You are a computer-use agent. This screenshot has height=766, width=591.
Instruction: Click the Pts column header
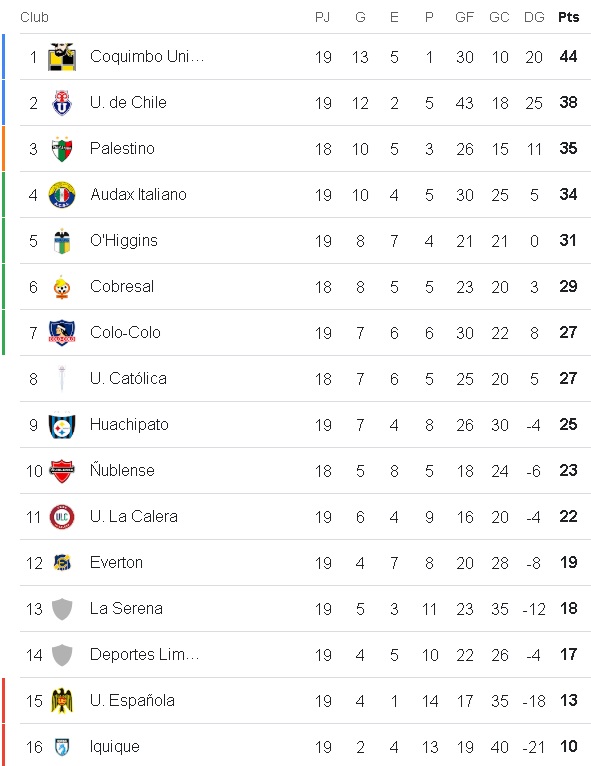(569, 17)
